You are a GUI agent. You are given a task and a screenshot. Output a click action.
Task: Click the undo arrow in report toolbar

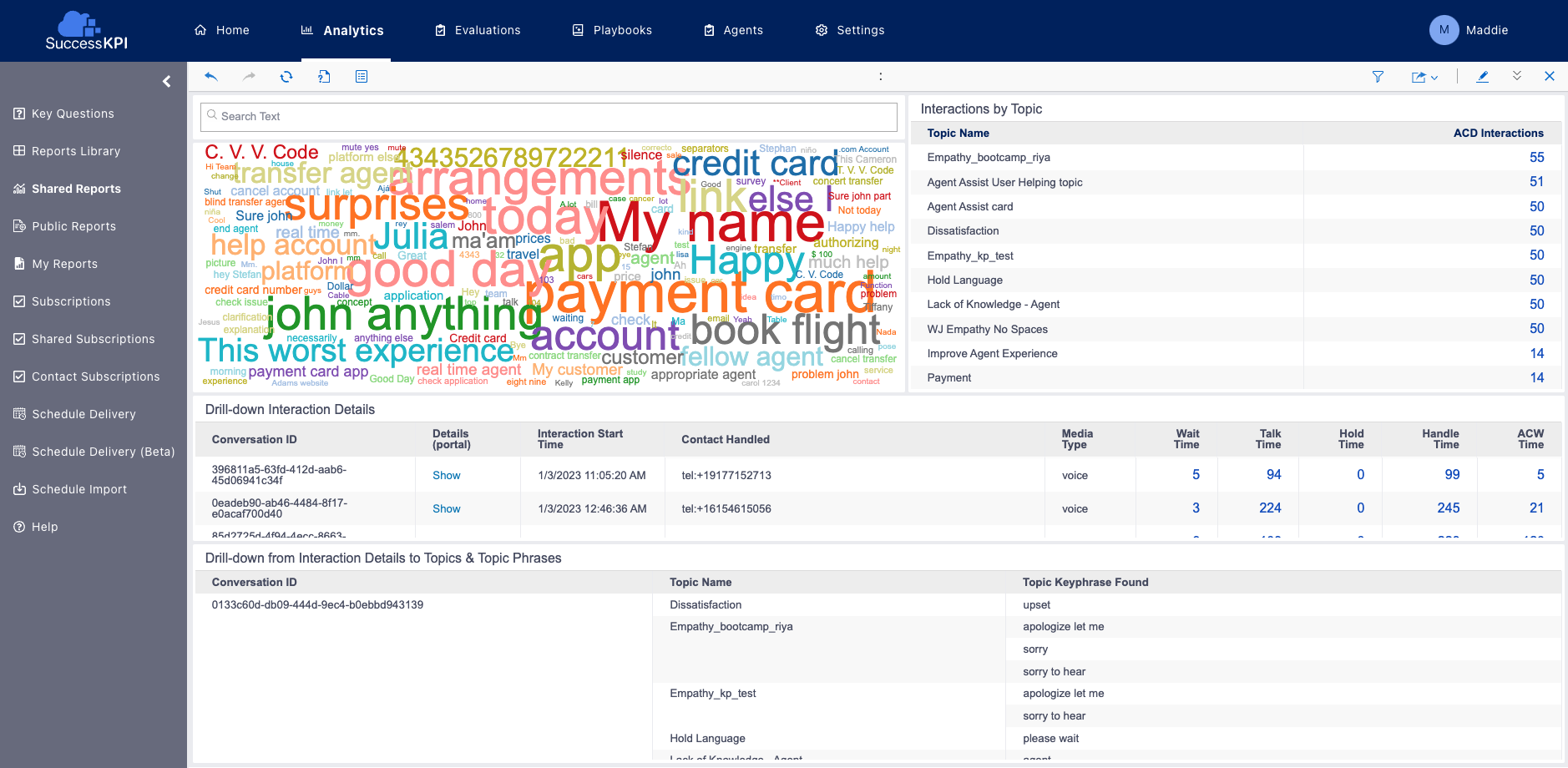211,77
